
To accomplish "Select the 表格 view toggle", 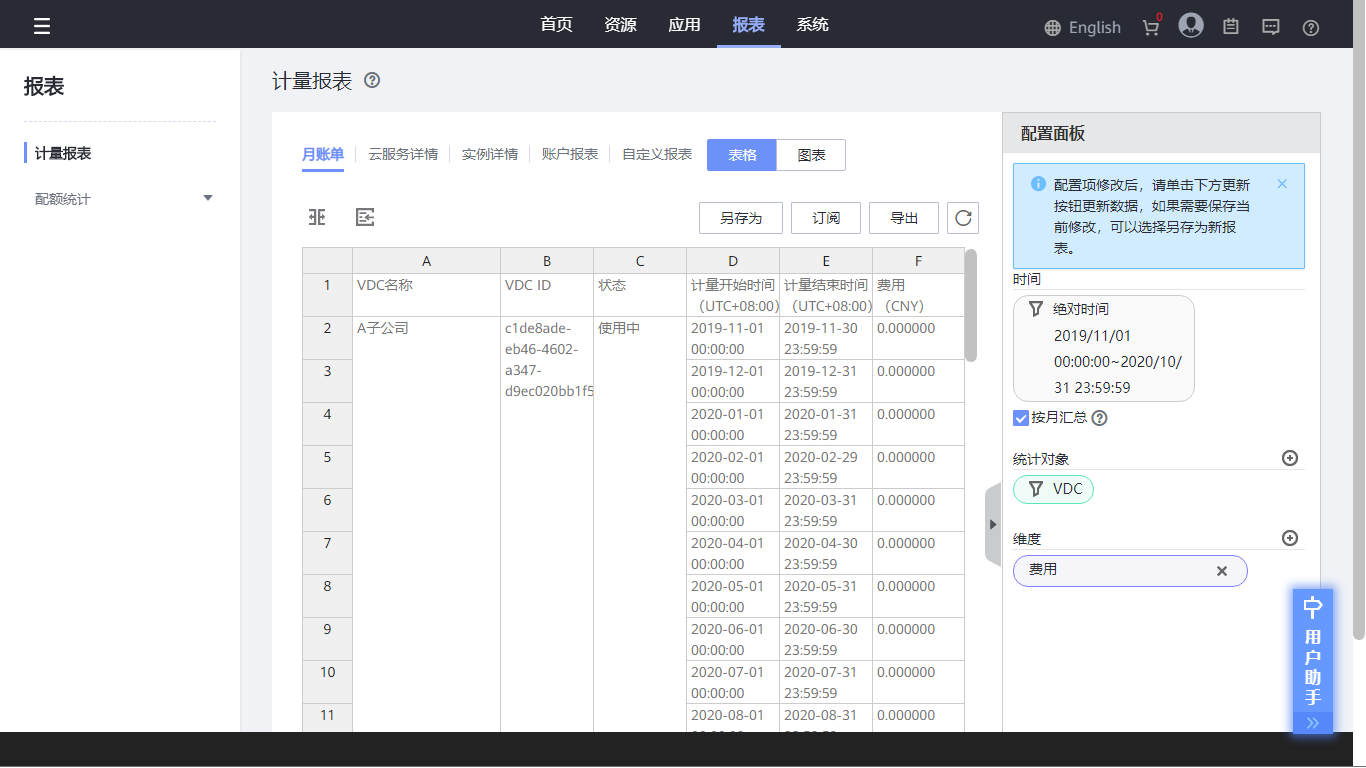I will [741, 155].
